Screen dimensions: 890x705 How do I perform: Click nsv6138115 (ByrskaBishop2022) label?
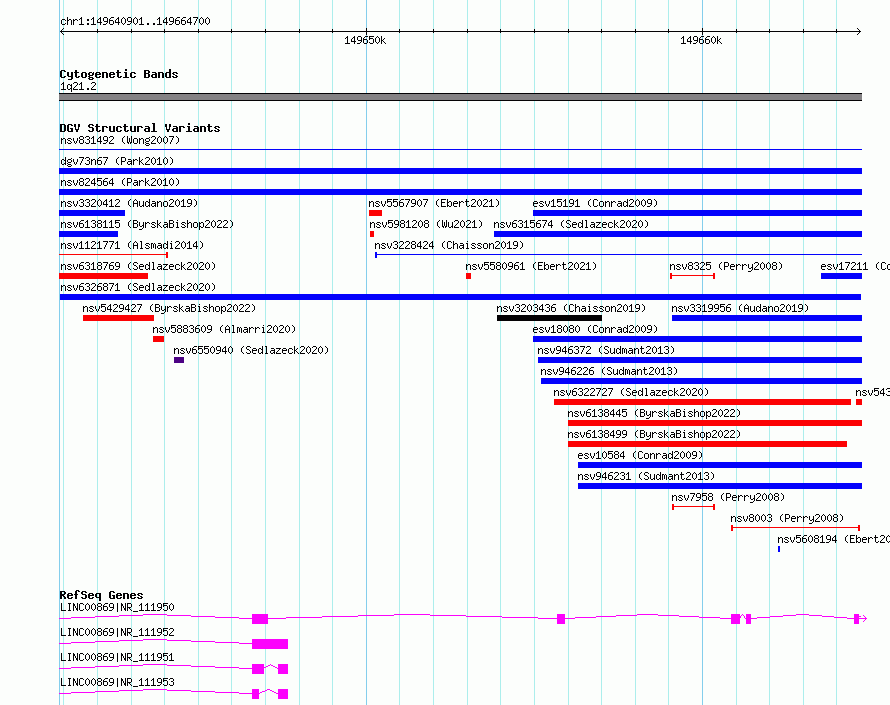click(147, 224)
